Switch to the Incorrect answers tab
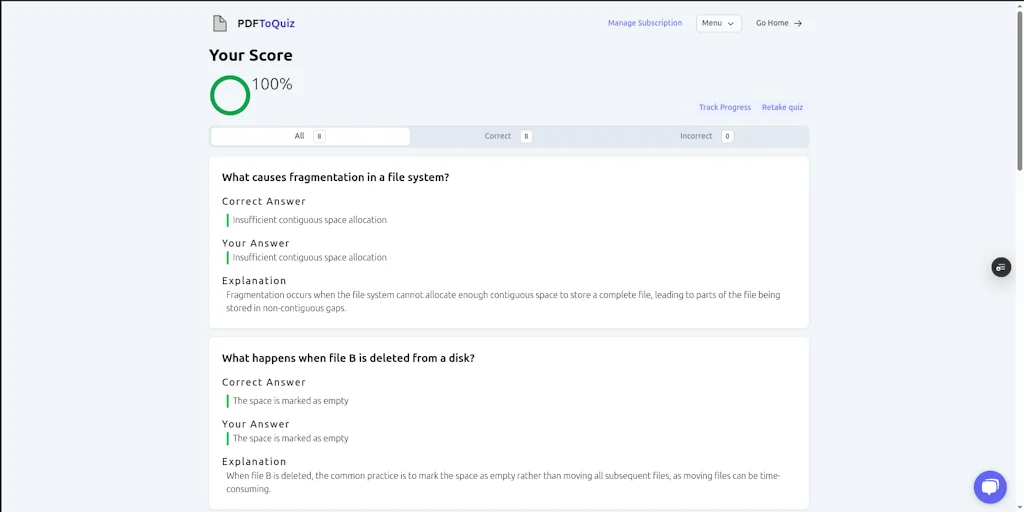This screenshot has height=512, width=1024. pyautogui.click(x=707, y=136)
